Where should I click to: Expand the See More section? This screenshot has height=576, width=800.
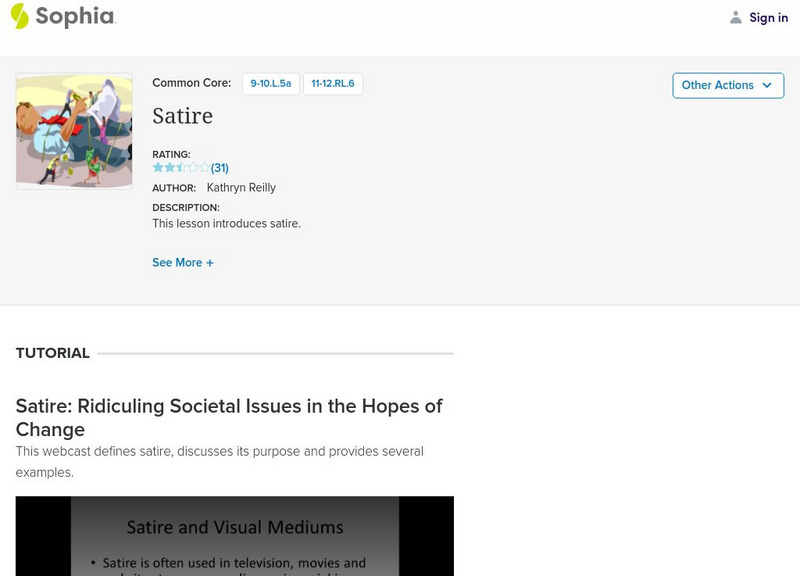coord(177,262)
